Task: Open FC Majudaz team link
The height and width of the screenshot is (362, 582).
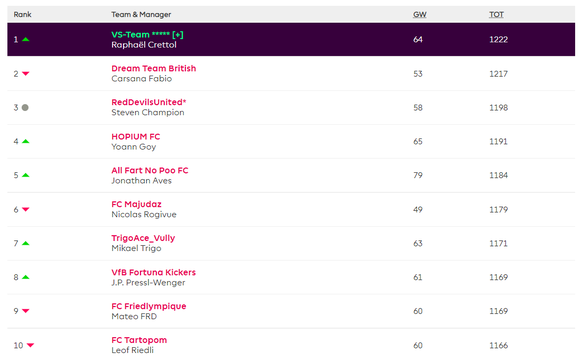Action: pos(137,204)
